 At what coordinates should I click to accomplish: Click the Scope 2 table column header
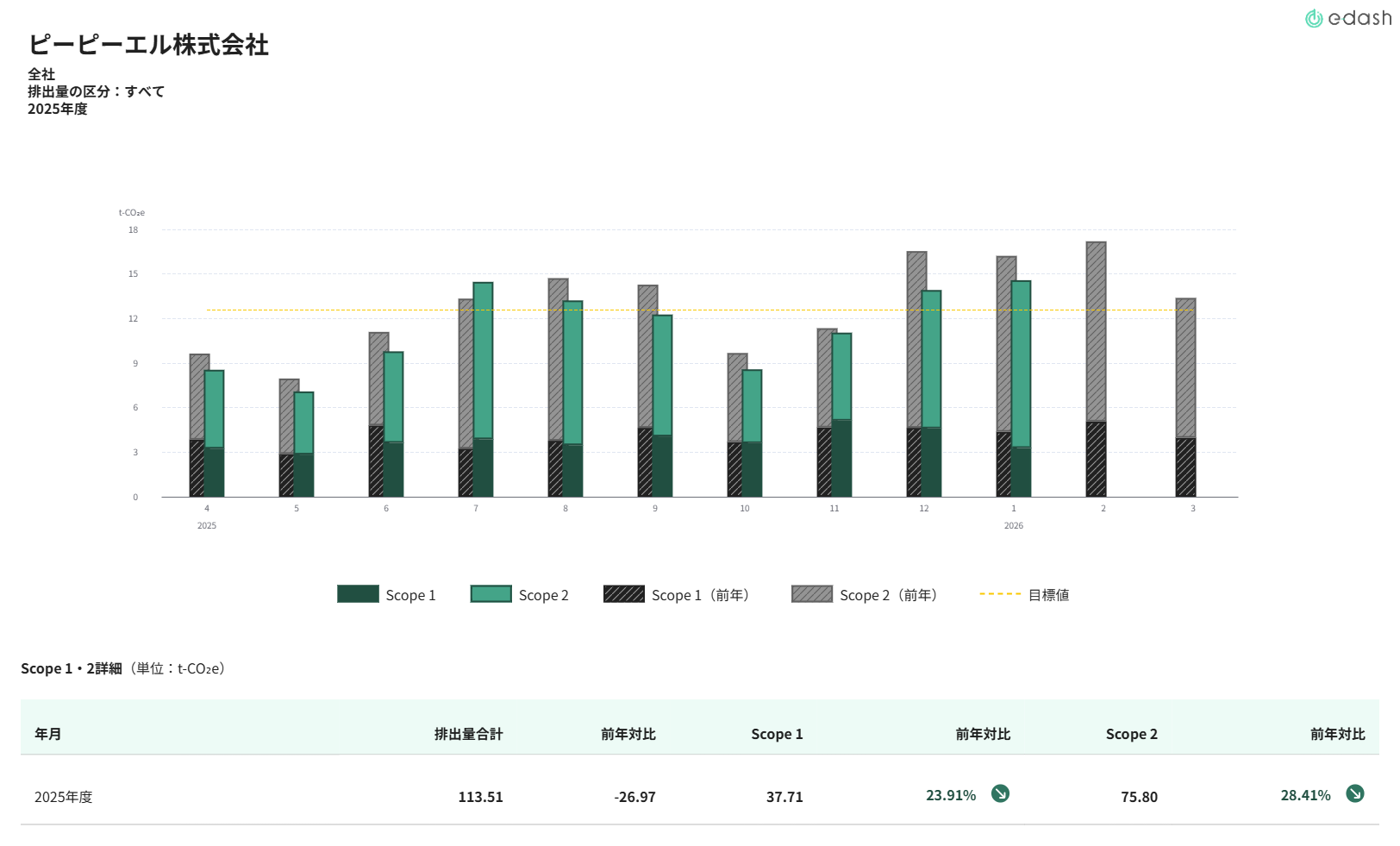click(x=1131, y=734)
